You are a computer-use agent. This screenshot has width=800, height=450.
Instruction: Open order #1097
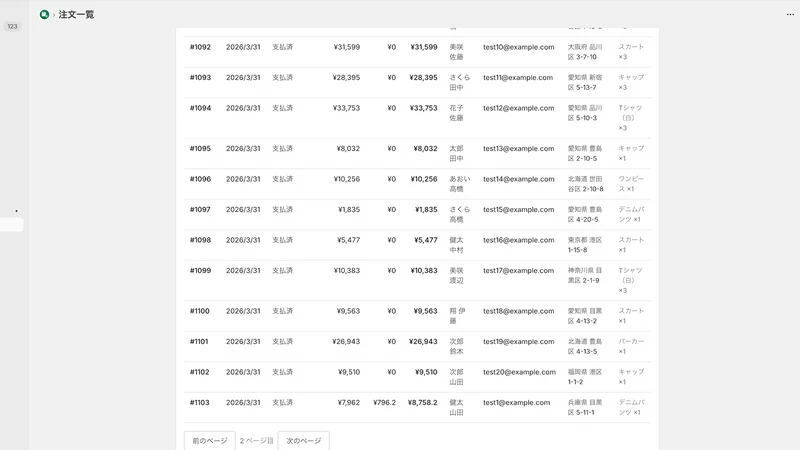point(200,210)
